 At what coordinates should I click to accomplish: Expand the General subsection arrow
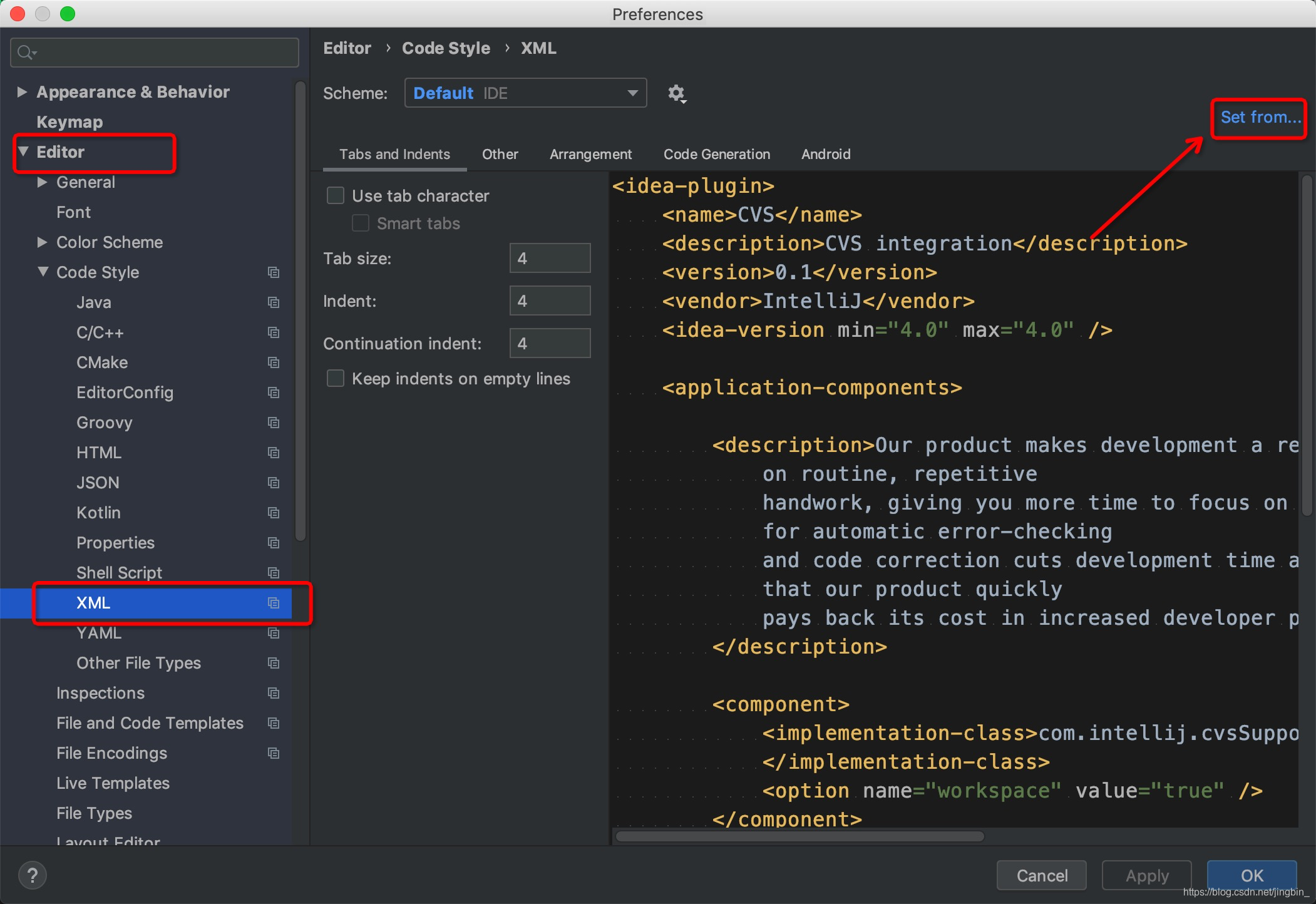click(x=42, y=182)
